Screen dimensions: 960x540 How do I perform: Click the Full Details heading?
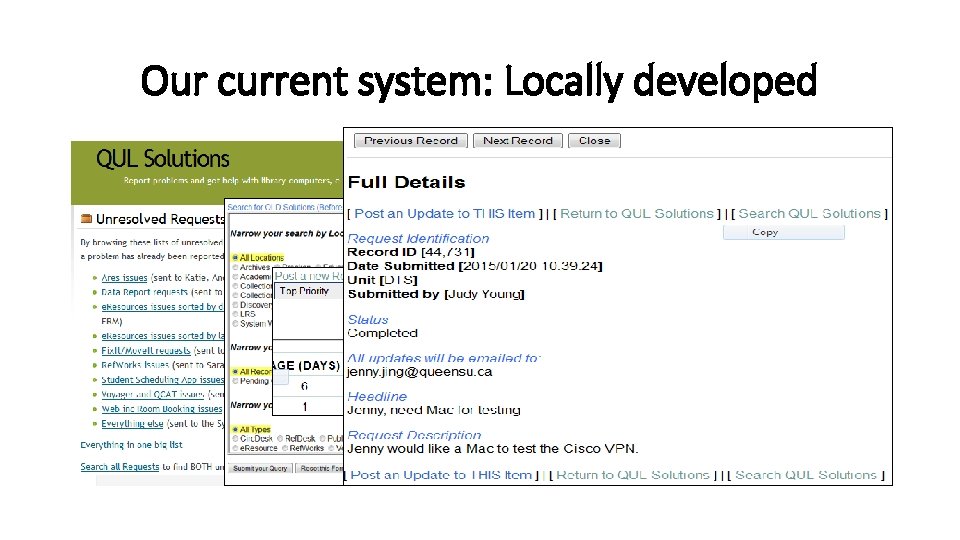pyautogui.click(x=407, y=182)
